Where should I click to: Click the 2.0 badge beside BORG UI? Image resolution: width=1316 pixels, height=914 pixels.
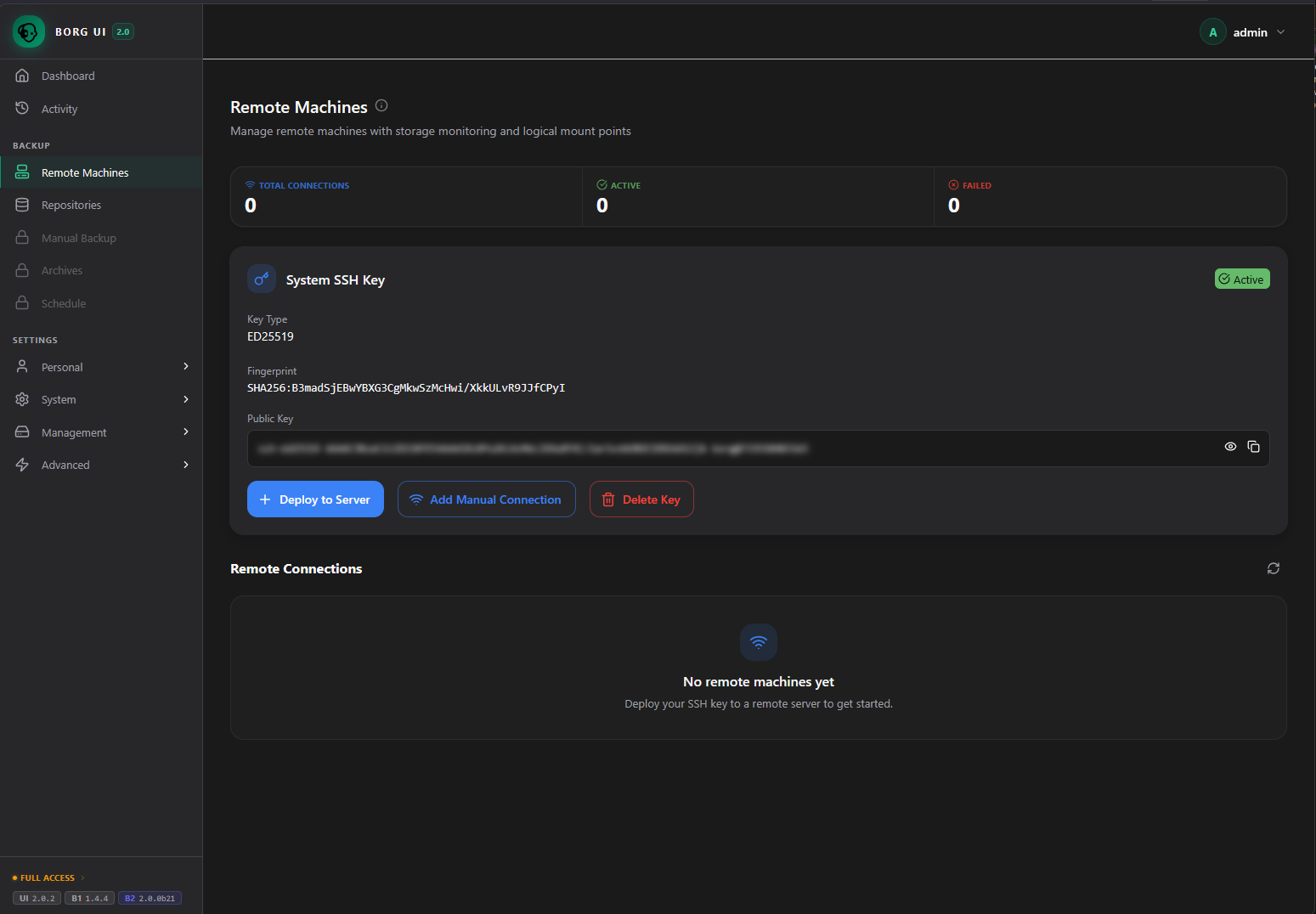pyautogui.click(x=123, y=32)
